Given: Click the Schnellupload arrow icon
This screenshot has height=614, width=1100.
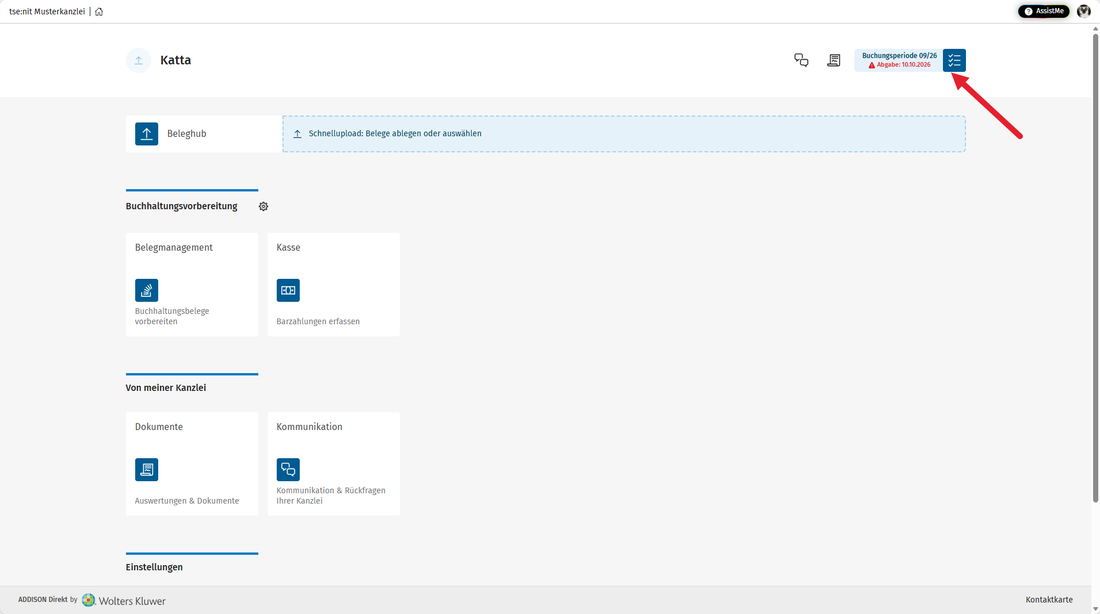Looking at the screenshot, I should click(297, 134).
